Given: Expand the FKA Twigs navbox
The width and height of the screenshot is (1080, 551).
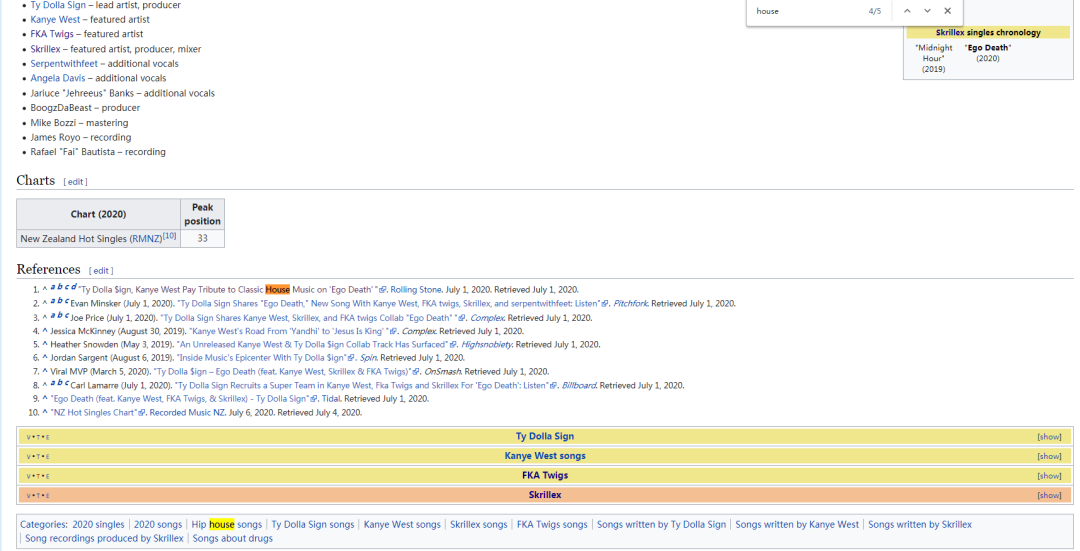Looking at the screenshot, I should tap(1049, 476).
